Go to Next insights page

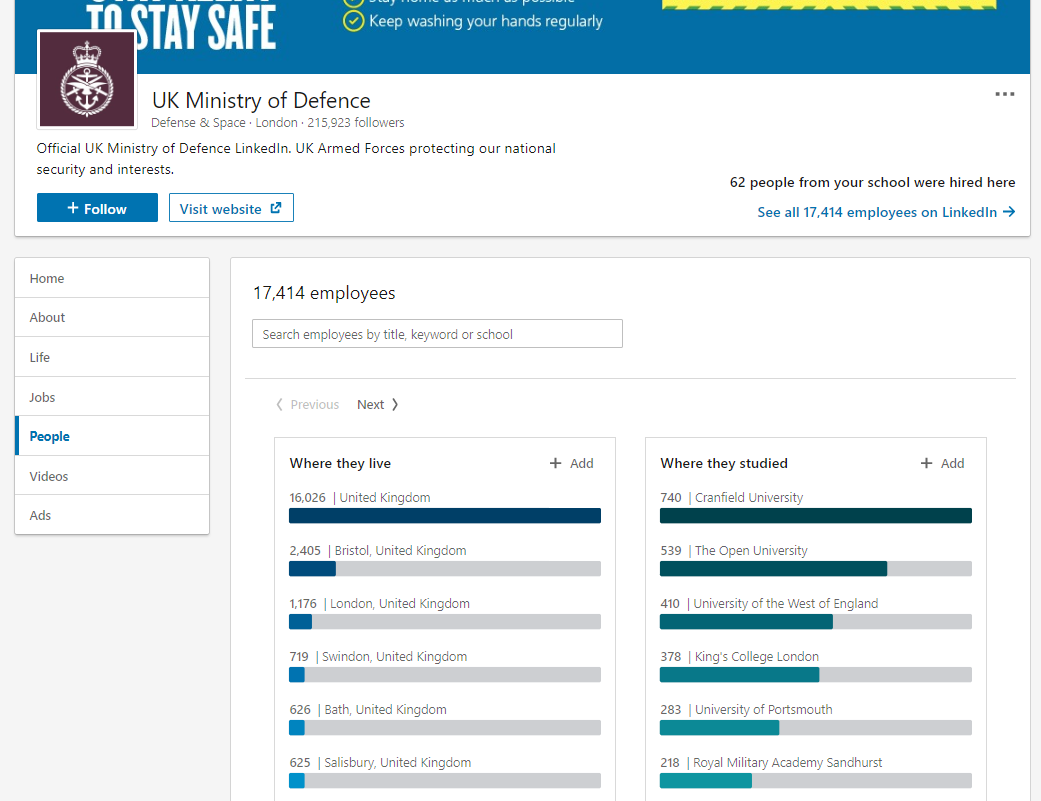pos(378,405)
